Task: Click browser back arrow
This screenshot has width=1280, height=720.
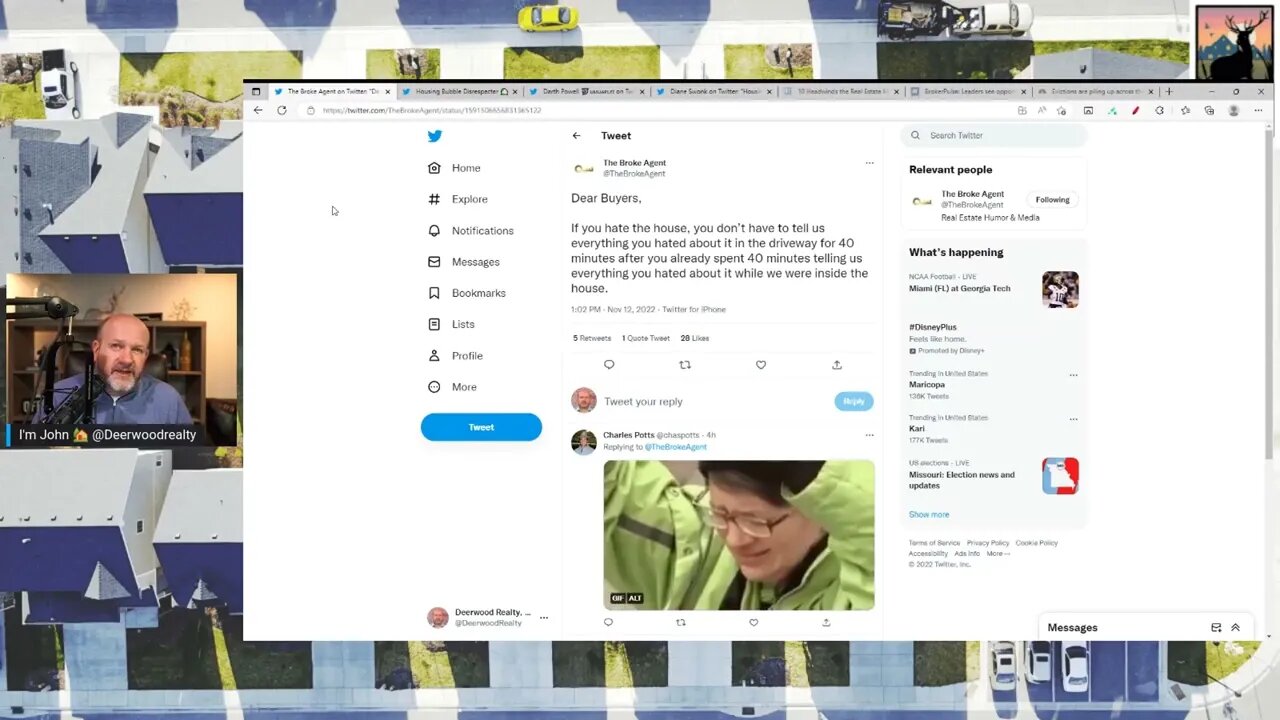Action: click(x=258, y=110)
